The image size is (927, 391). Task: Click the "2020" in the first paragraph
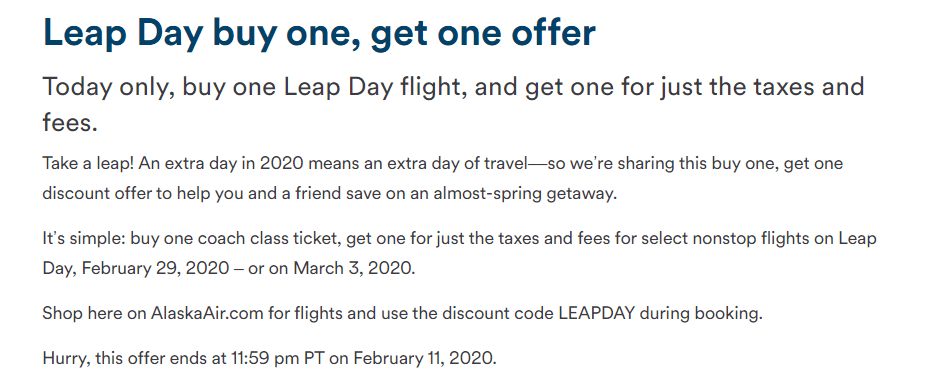[x=281, y=163]
